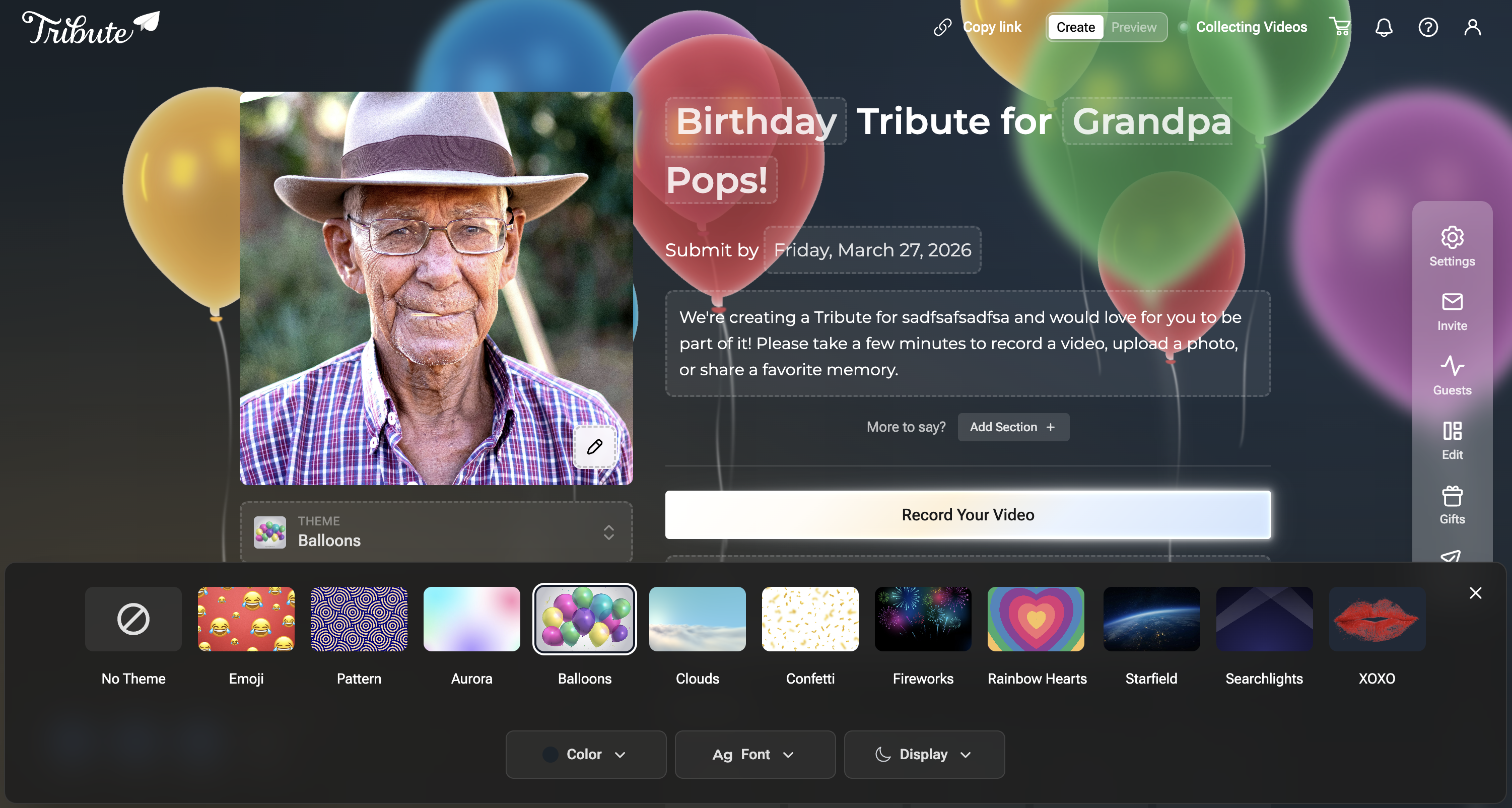
Task: Open the Invite envelope icon
Action: 1452,311
